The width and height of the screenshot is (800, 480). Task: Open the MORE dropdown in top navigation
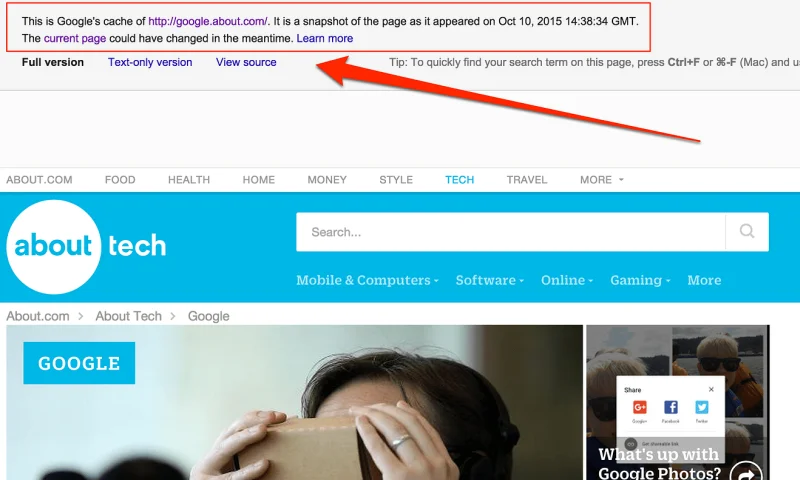point(601,180)
